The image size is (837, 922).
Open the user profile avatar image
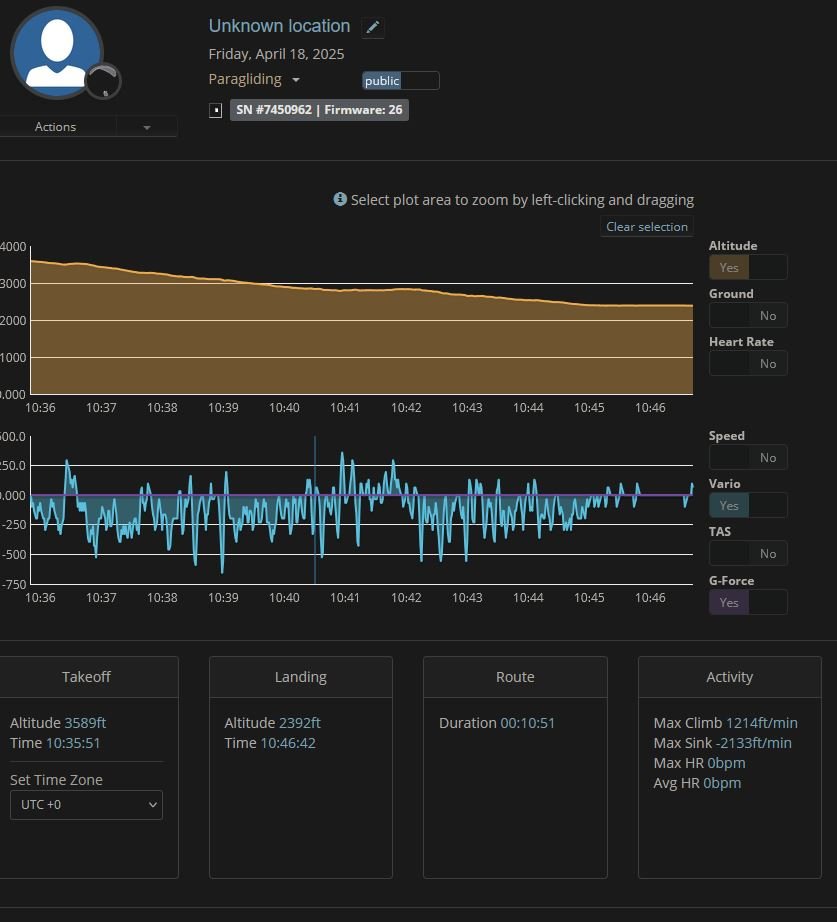[57, 53]
